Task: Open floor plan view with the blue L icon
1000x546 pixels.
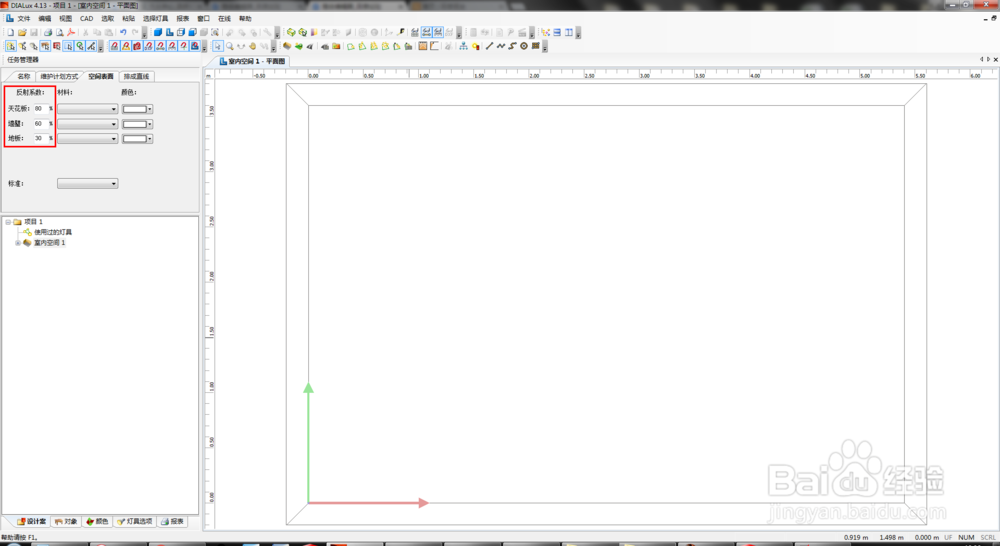Action: point(170,32)
